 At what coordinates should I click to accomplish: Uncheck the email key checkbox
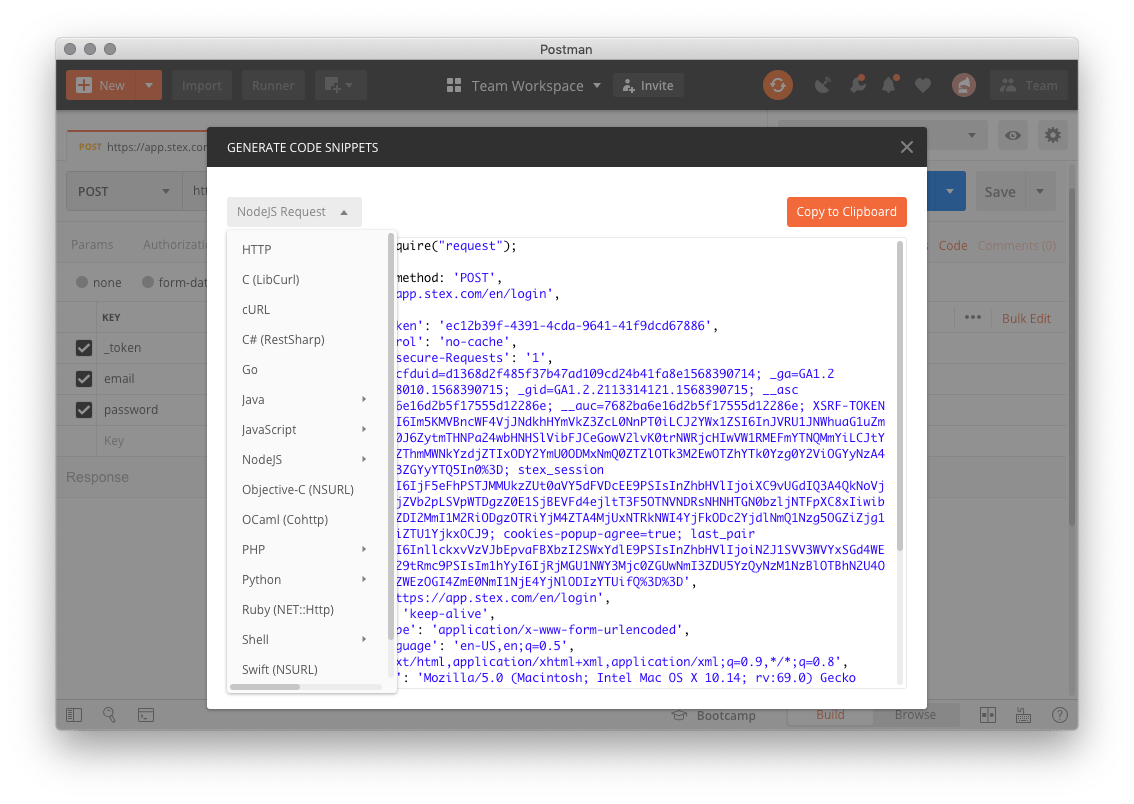click(x=84, y=379)
